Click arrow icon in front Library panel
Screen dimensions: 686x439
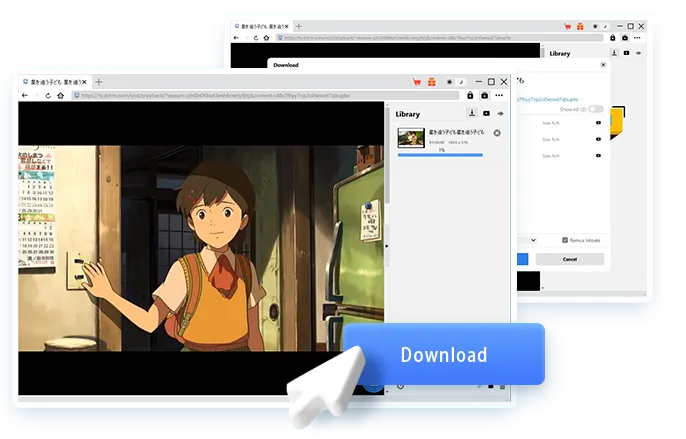pos(500,113)
